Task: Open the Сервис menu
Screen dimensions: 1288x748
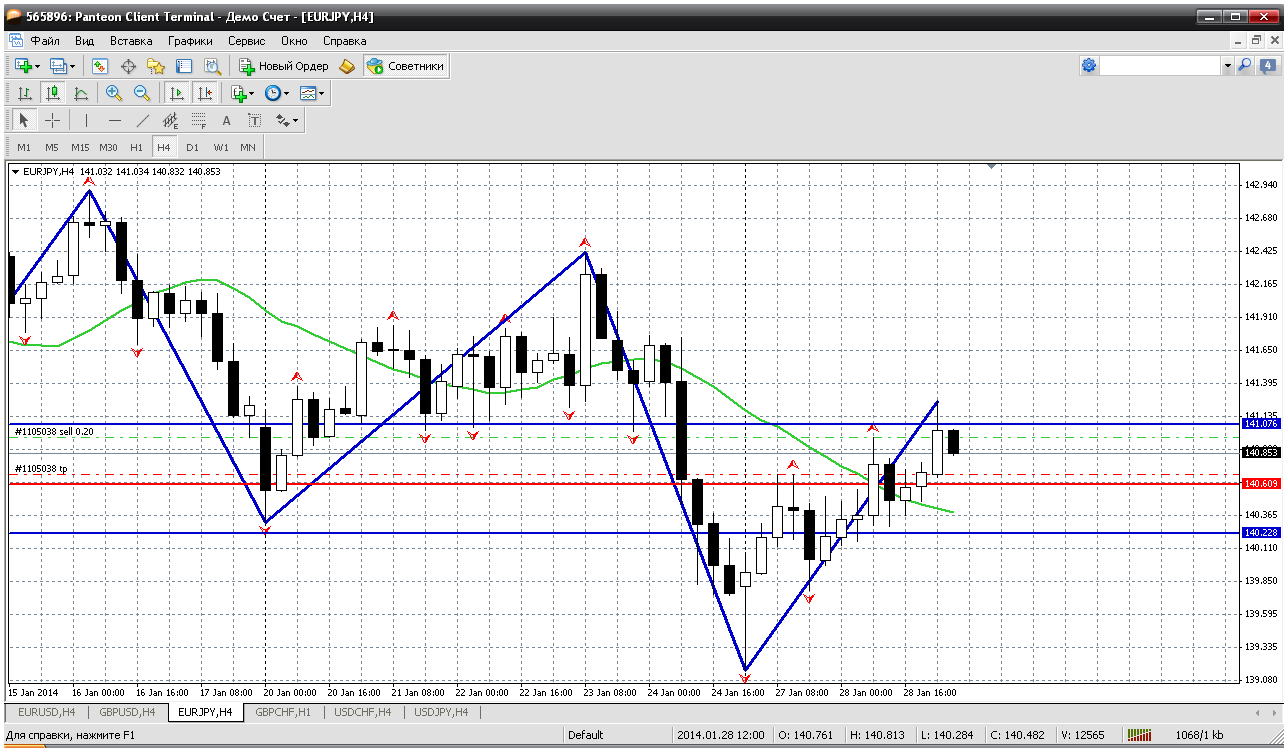Action: [246, 41]
